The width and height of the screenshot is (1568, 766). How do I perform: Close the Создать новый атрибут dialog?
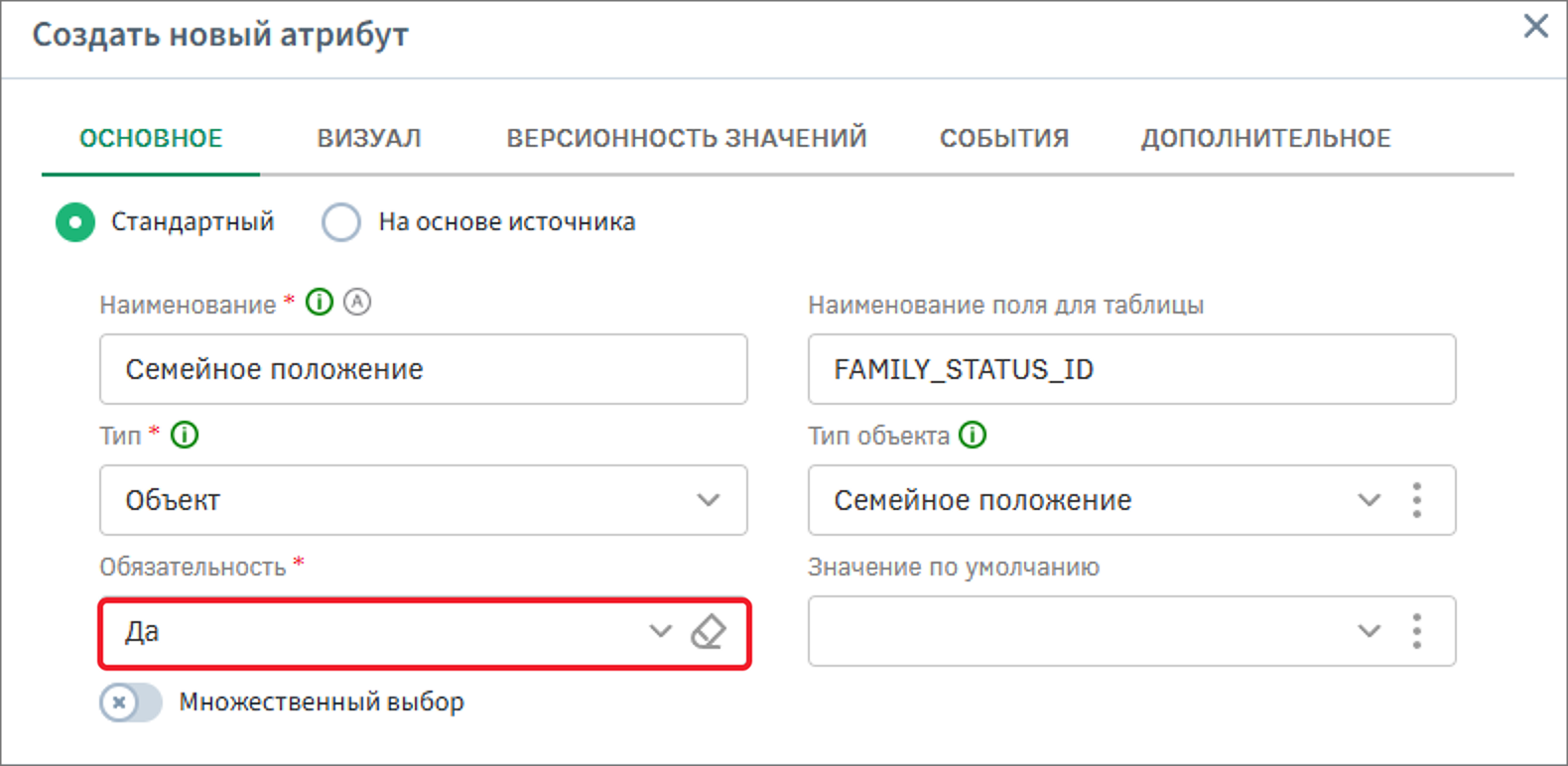coord(1535,26)
